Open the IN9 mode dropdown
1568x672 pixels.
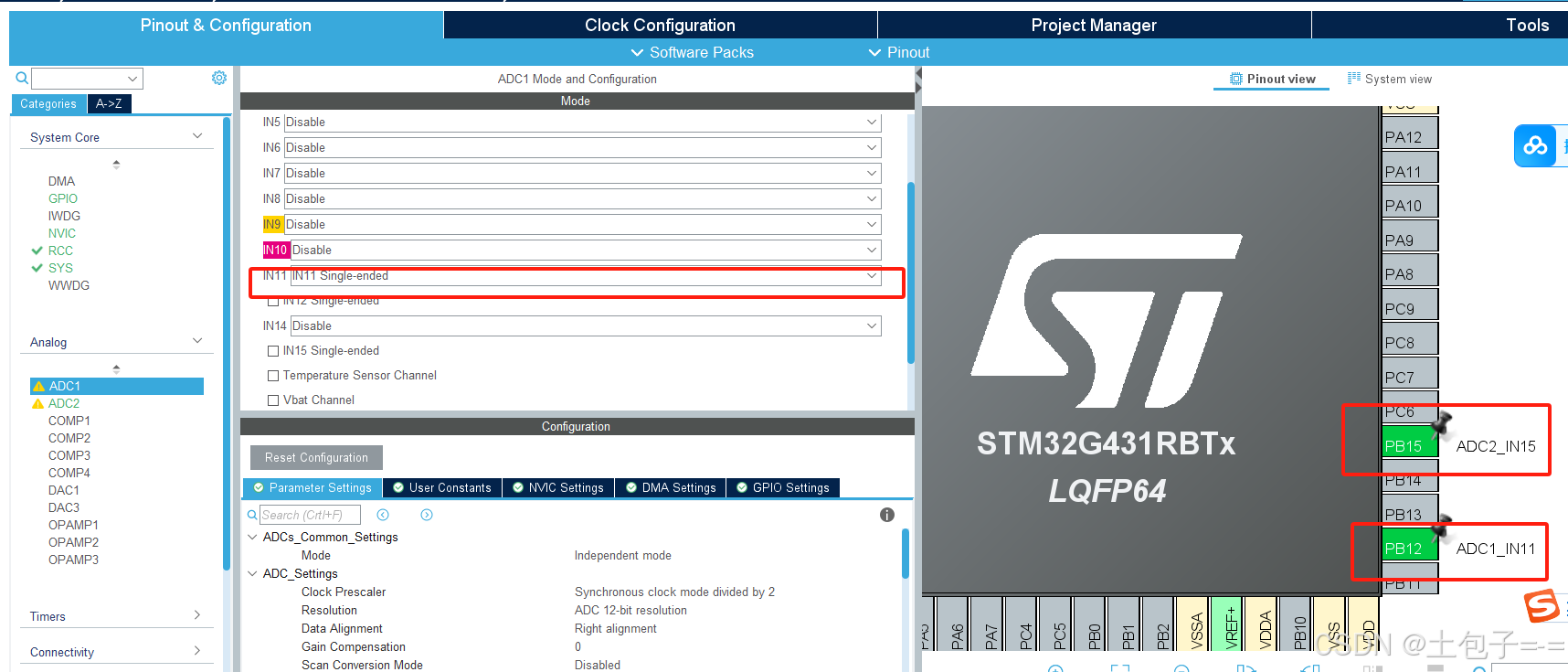pos(583,225)
